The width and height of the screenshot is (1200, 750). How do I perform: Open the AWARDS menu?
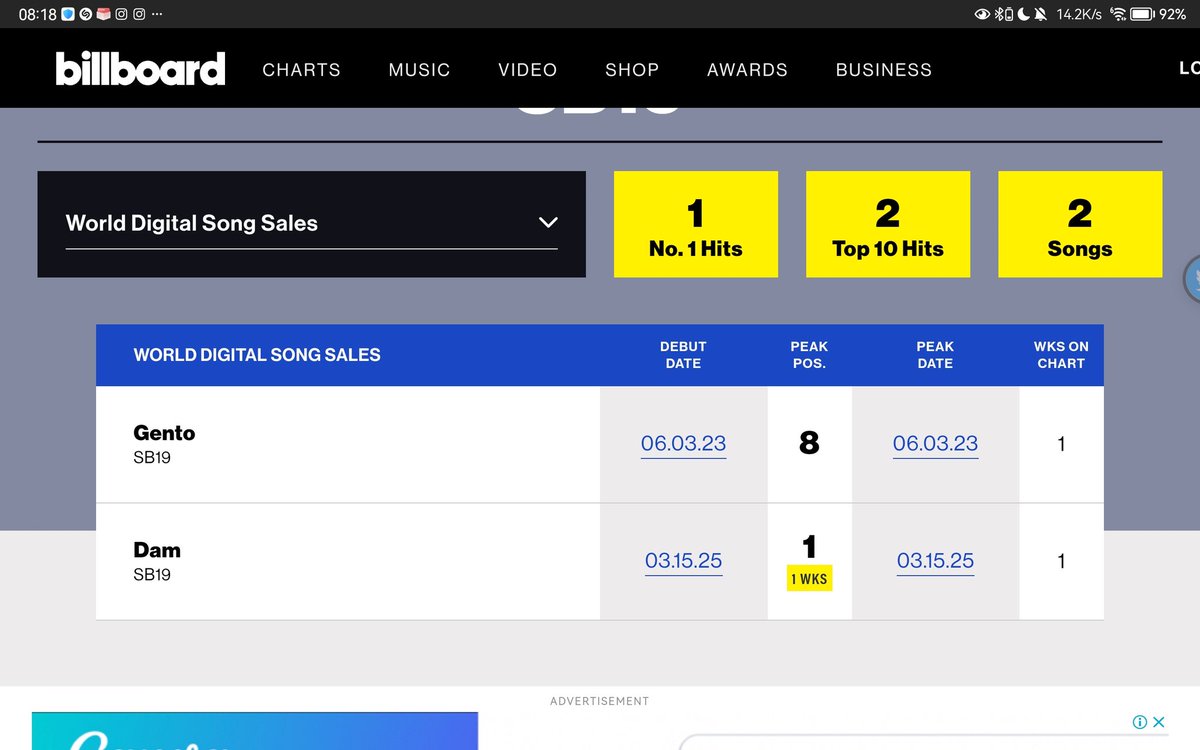[x=747, y=70]
